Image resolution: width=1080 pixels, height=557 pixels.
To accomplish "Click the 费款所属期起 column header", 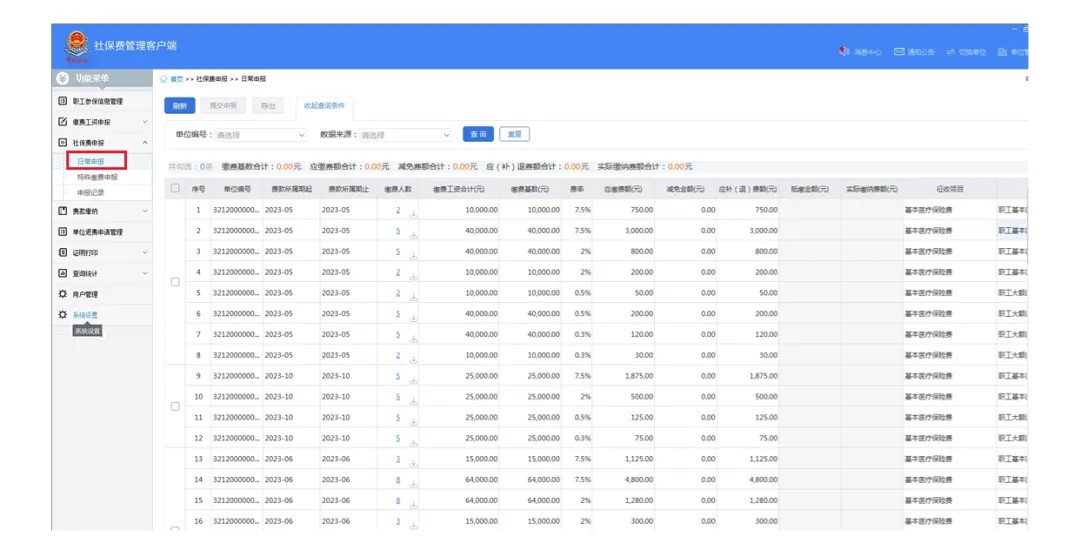I will click(291, 189).
